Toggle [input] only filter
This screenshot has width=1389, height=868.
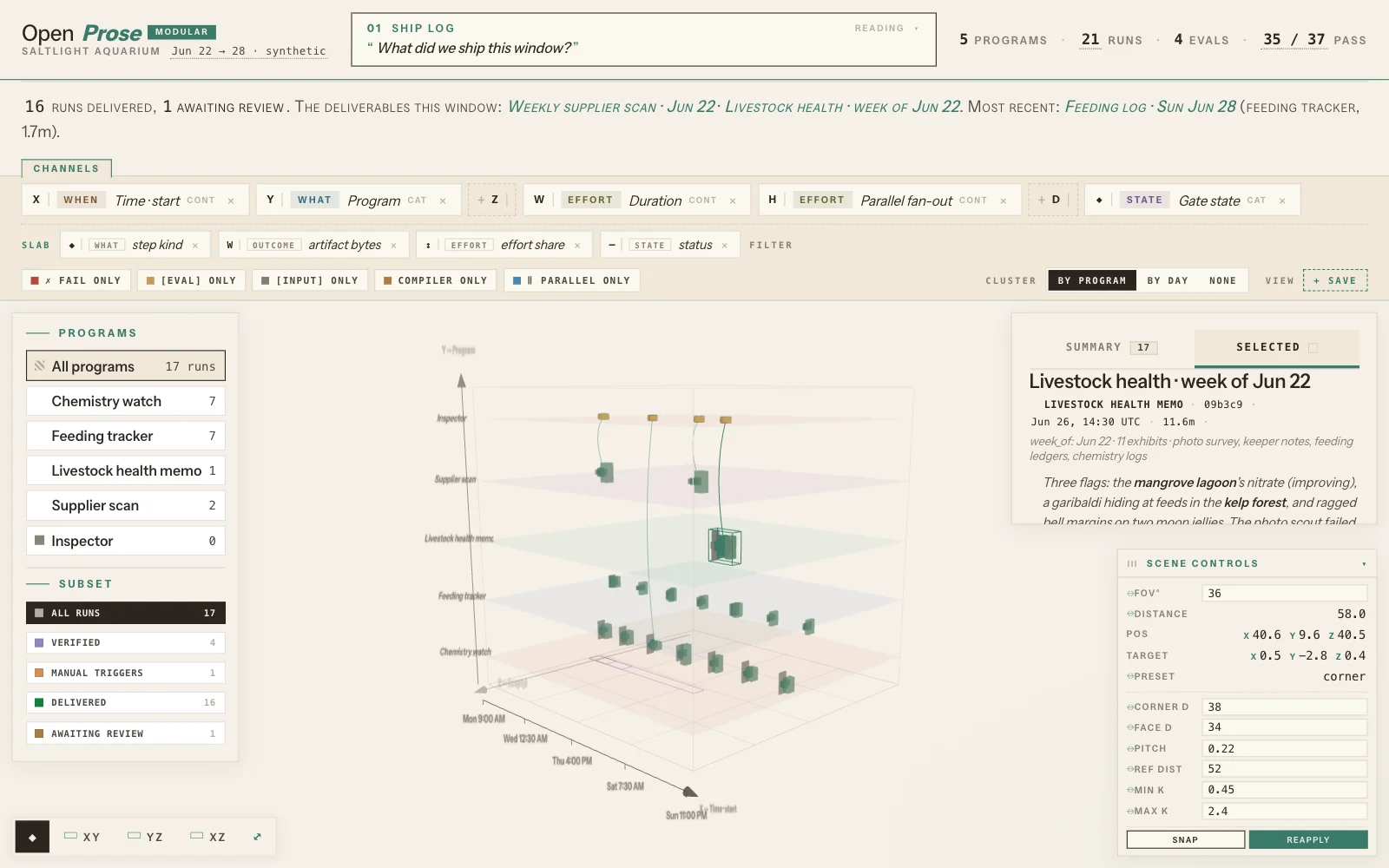pyautogui.click(x=311, y=280)
